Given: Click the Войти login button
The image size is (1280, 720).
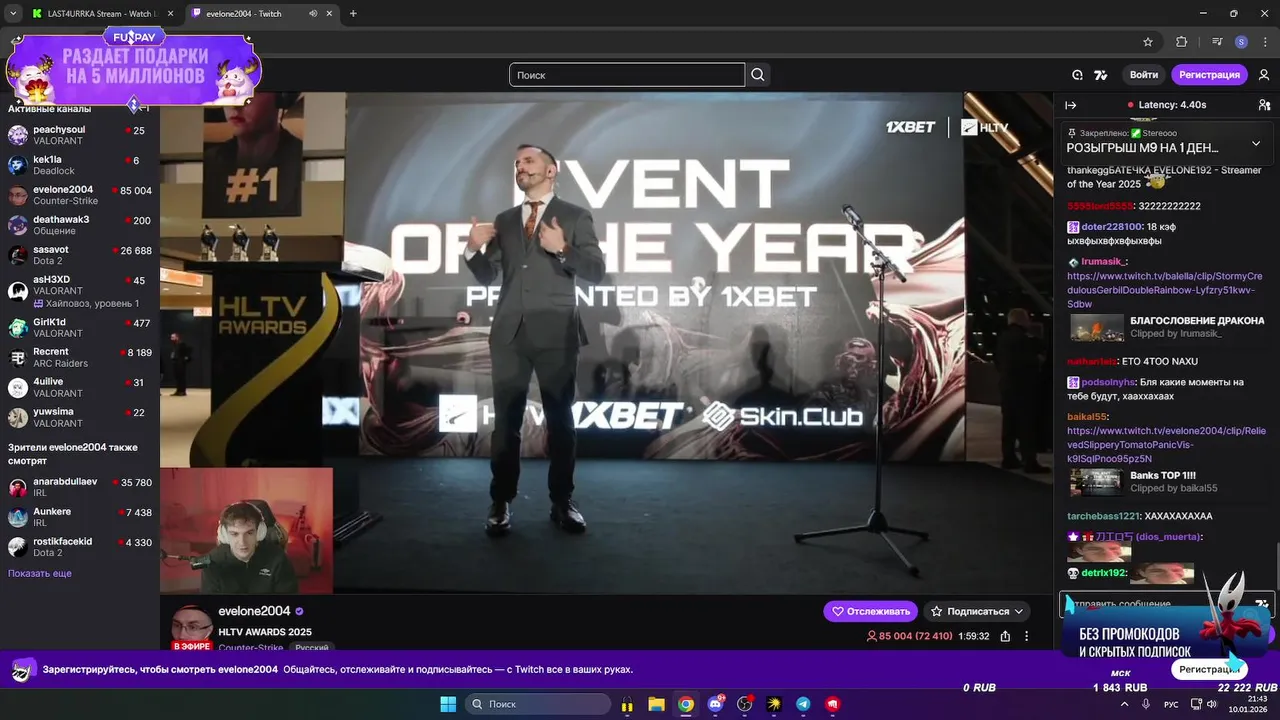Looking at the screenshot, I should tap(1144, 75).
